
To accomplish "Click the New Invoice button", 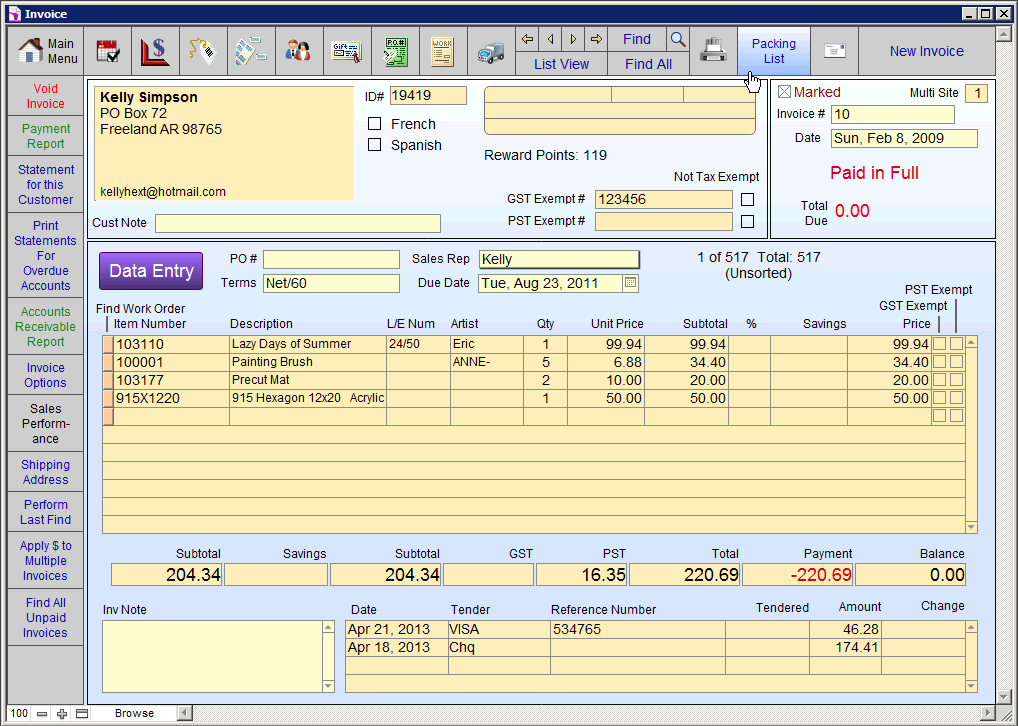I will point(926,51).
